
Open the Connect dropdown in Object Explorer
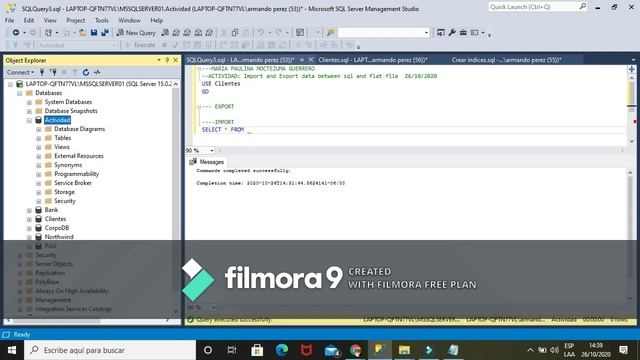click(20, 72)
